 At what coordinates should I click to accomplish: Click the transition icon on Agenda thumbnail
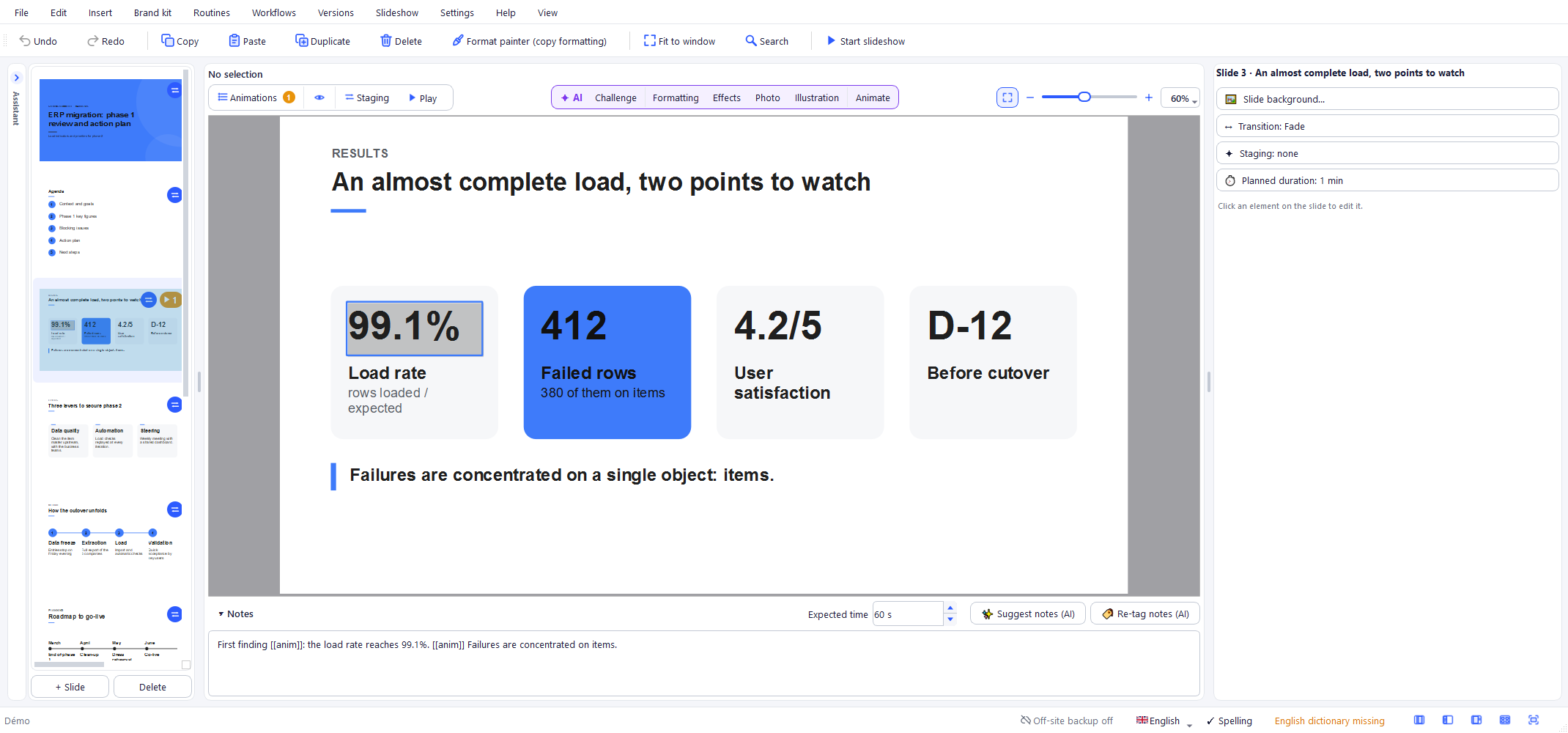tap(174, 195)
